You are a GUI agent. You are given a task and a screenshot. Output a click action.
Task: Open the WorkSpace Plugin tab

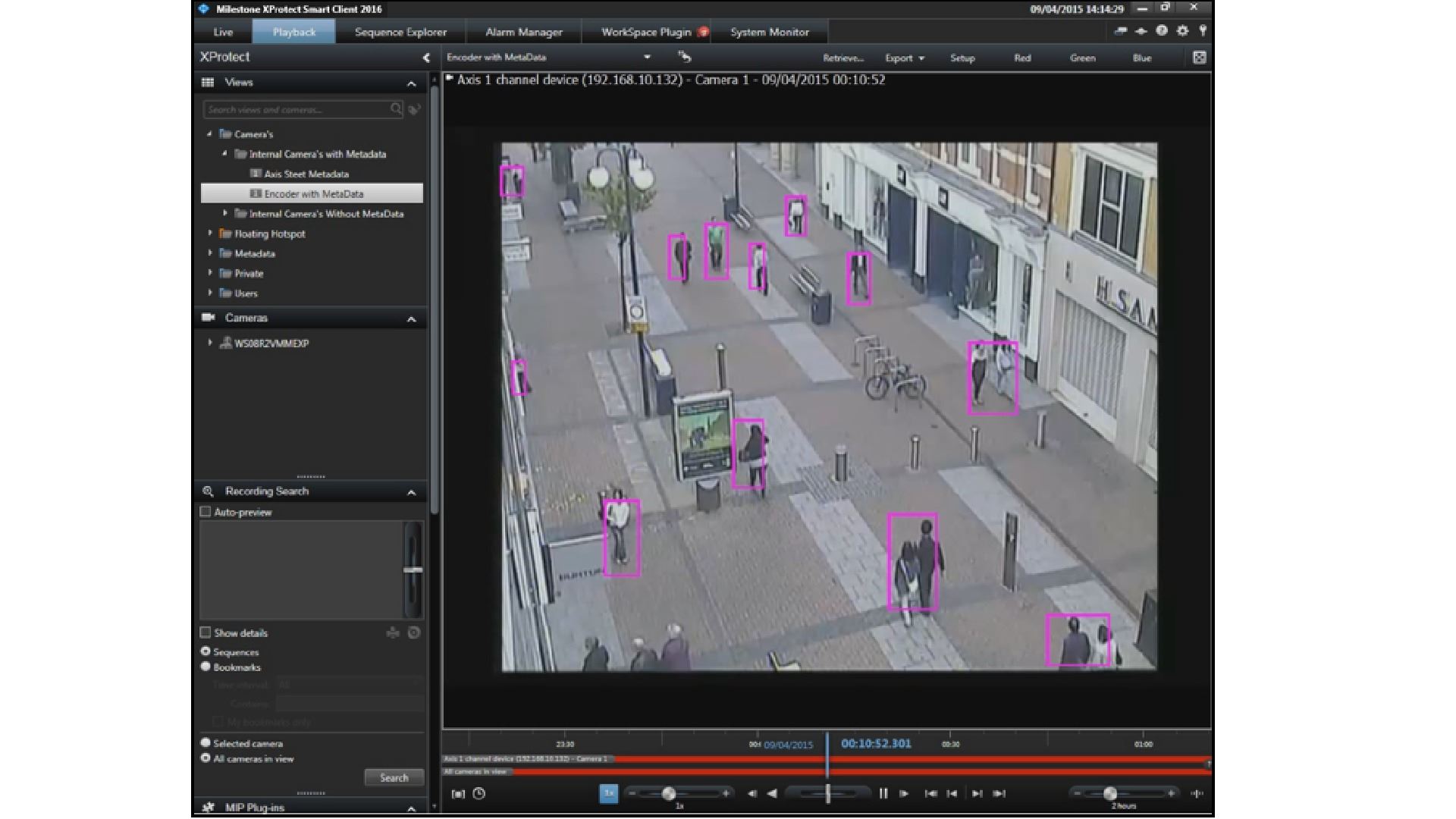(646, 32)
